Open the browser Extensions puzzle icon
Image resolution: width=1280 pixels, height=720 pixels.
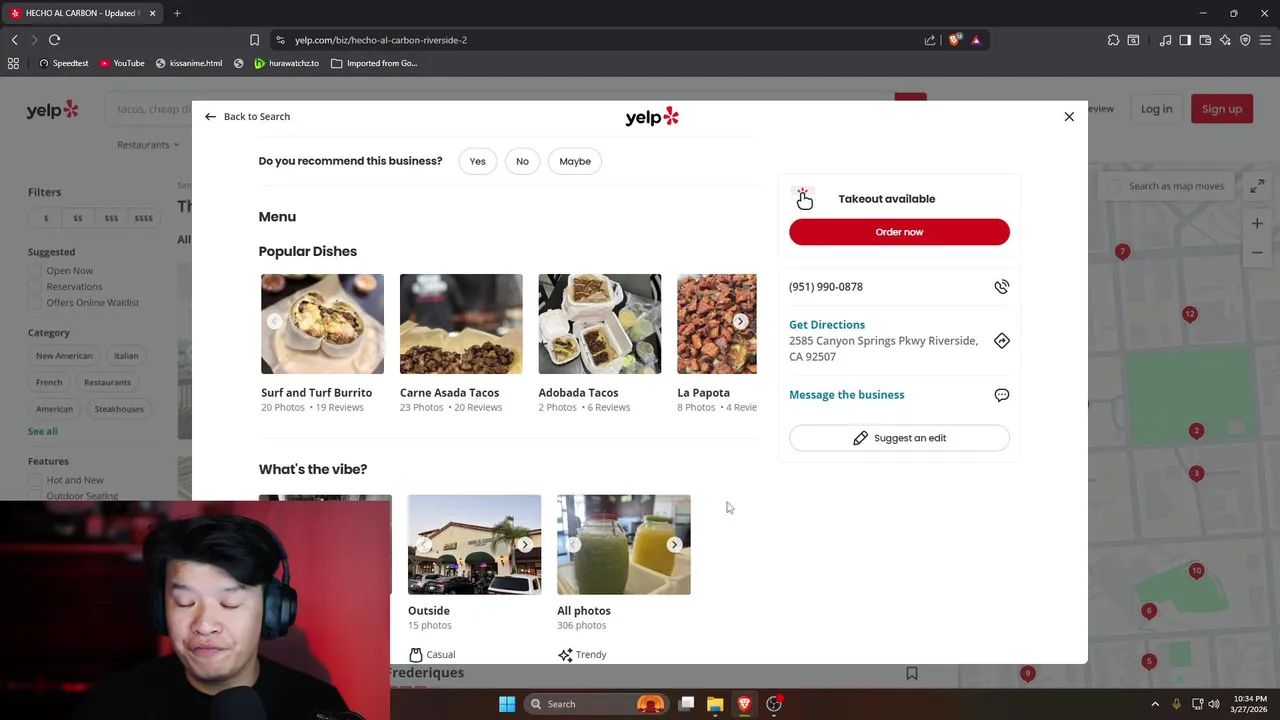point(1113,40)
